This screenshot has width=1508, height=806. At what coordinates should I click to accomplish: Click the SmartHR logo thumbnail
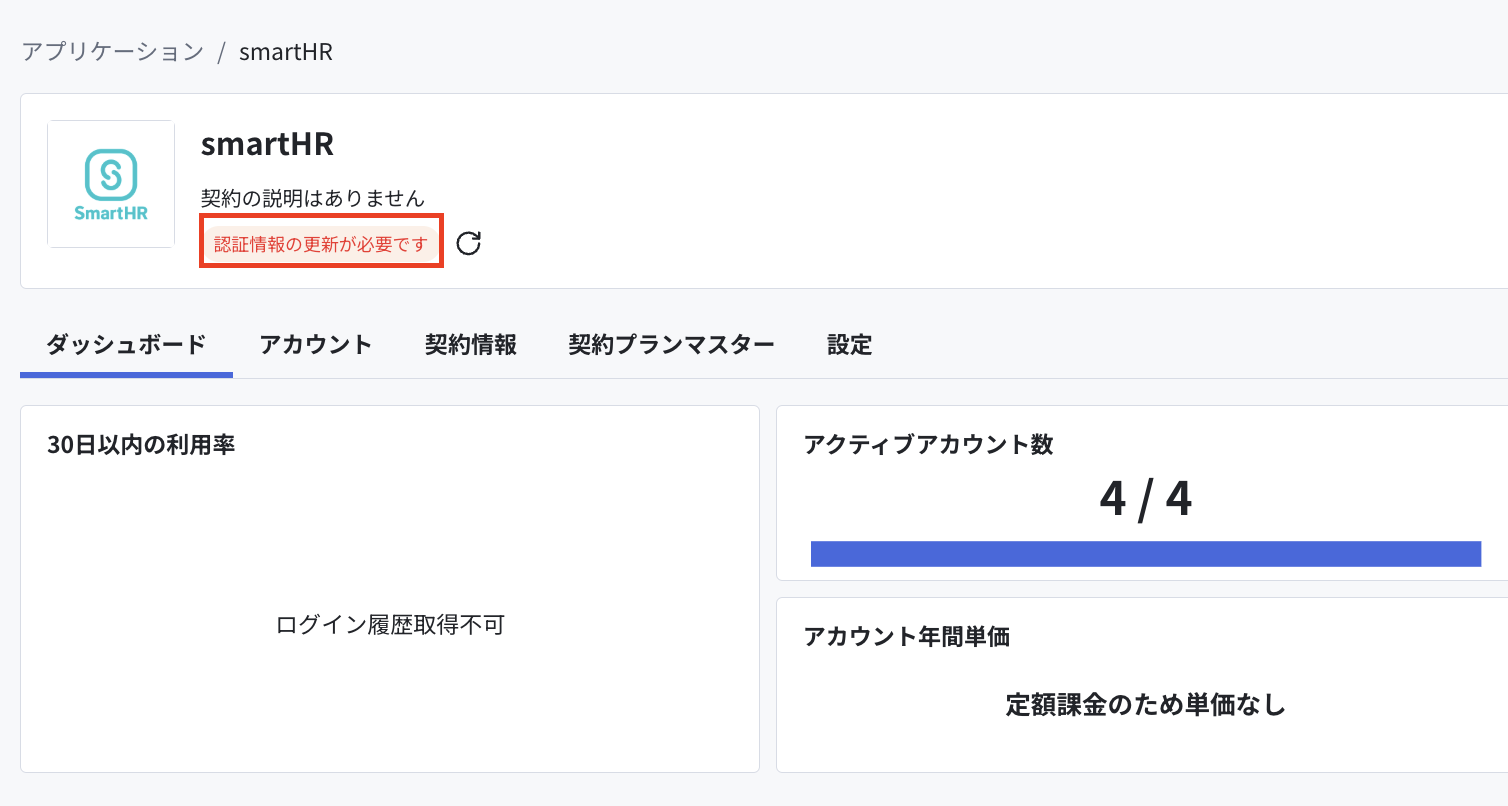(111, 184)
